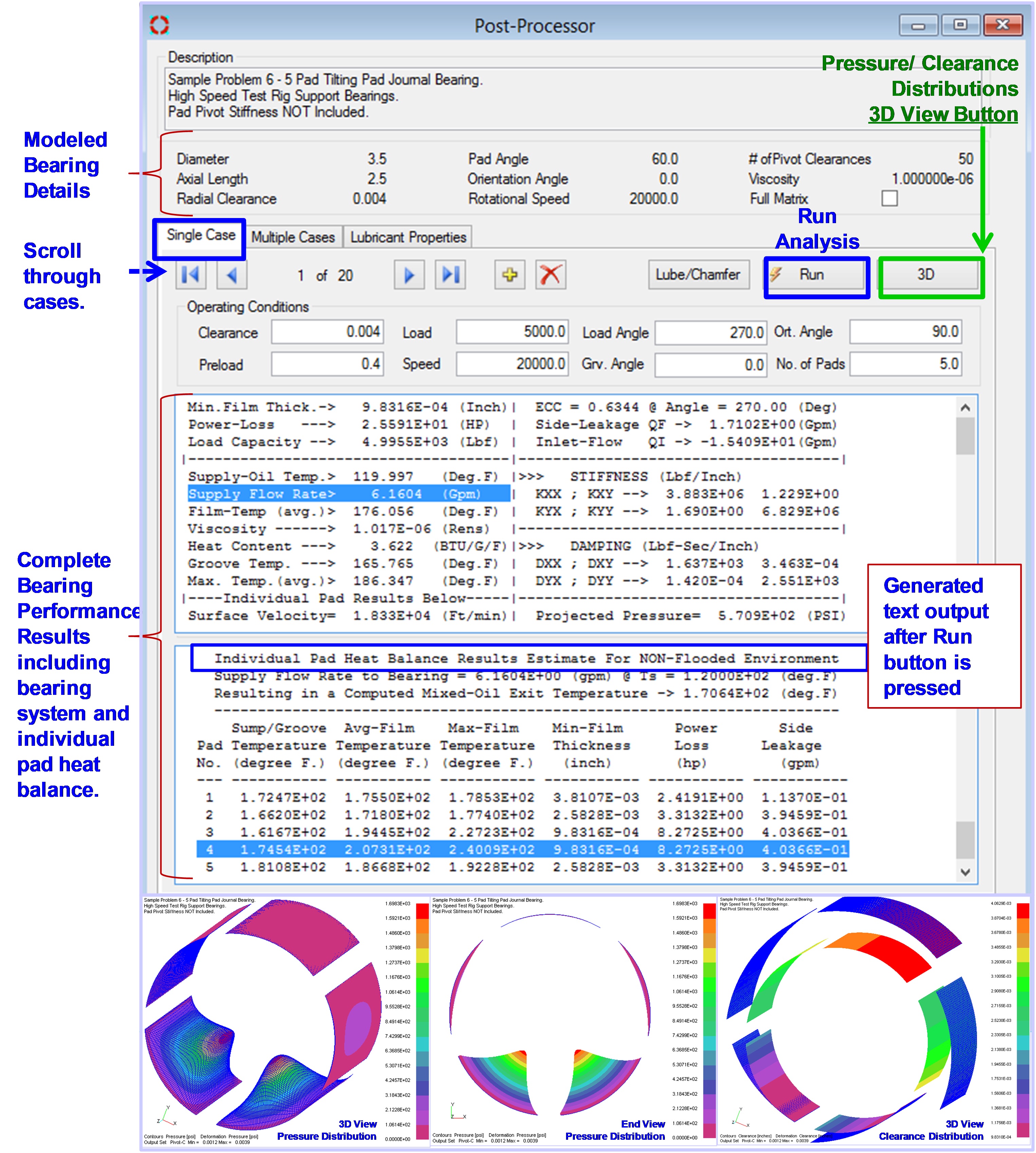Run the analysis with the Run button
The width and height of the screenshot is (1036, 1153).
point(816,275)
